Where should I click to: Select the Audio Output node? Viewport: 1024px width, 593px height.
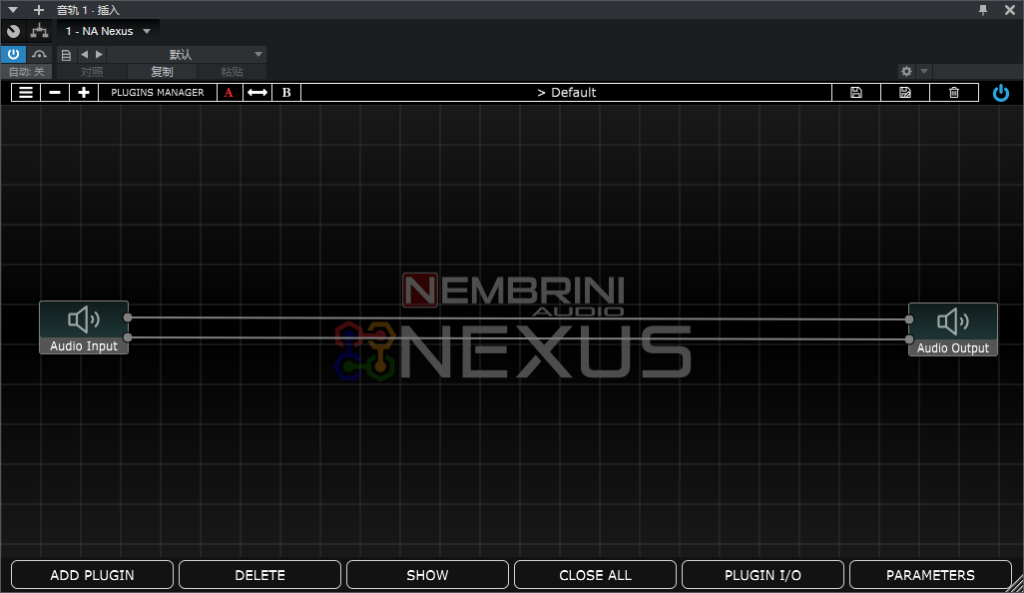tap(953, 329)
